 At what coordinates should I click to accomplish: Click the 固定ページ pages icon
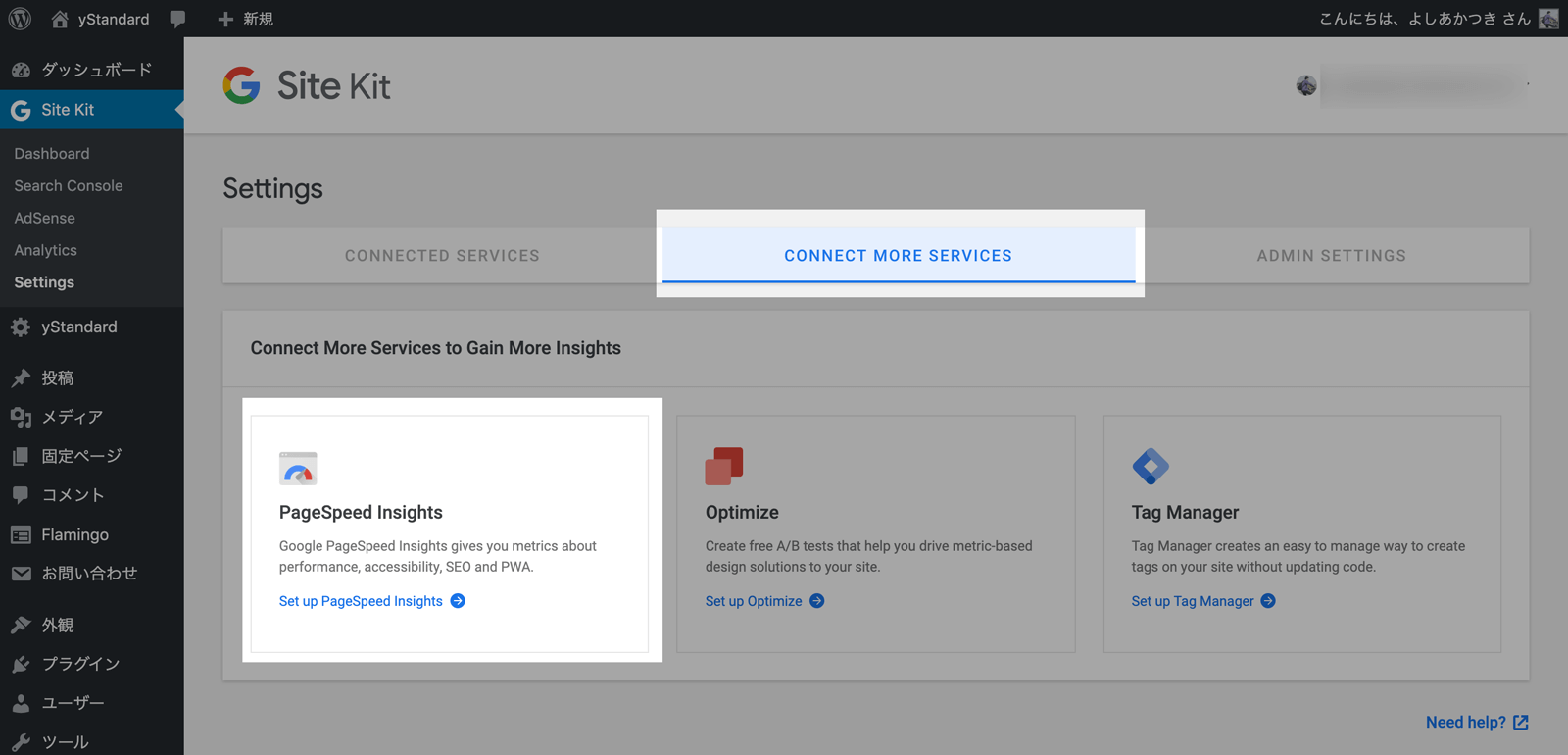click(x=21, y=456)
